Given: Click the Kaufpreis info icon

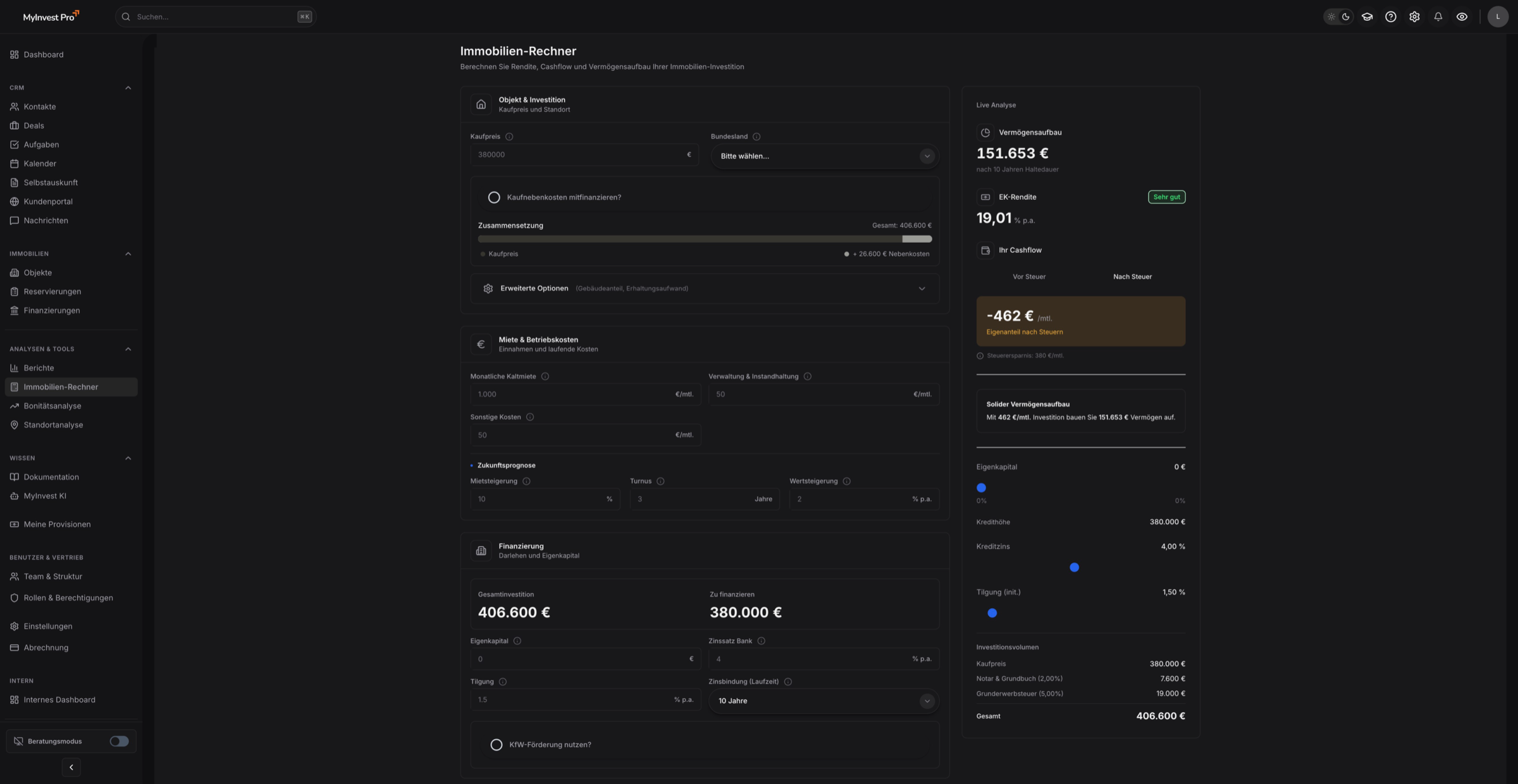Looking at the screenshot, I should tap(509, 137).
